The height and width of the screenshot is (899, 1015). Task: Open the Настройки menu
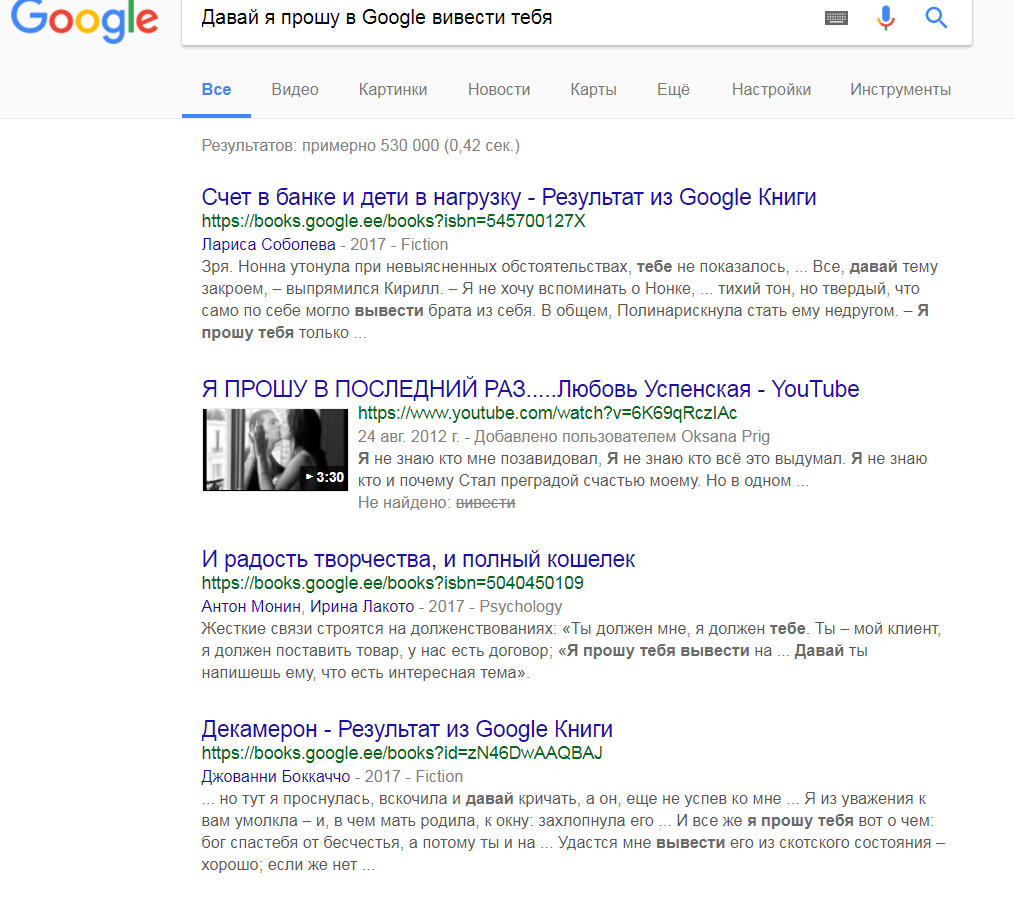tap(771, 89)
